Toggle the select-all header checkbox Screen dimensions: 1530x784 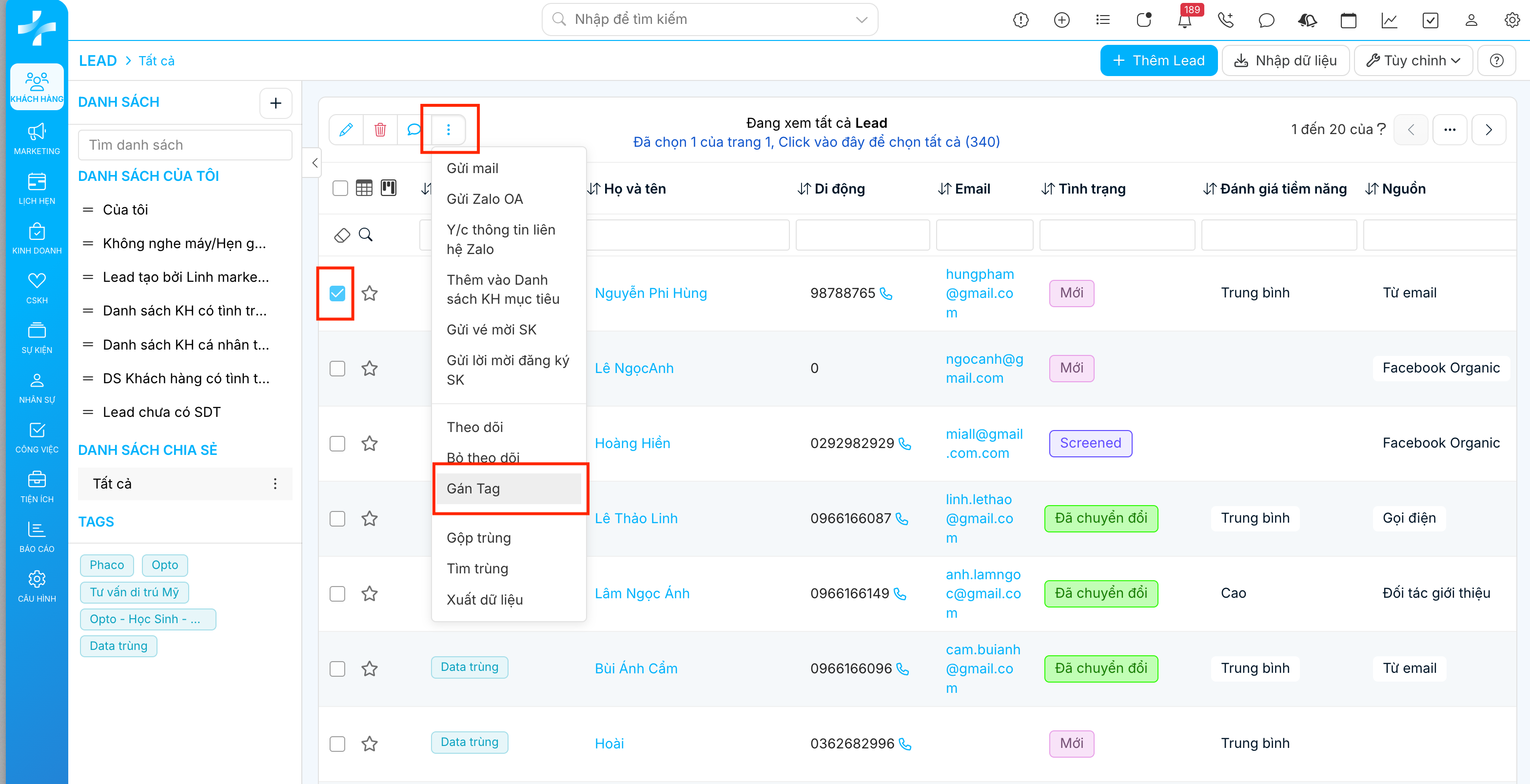coord(340,188)
